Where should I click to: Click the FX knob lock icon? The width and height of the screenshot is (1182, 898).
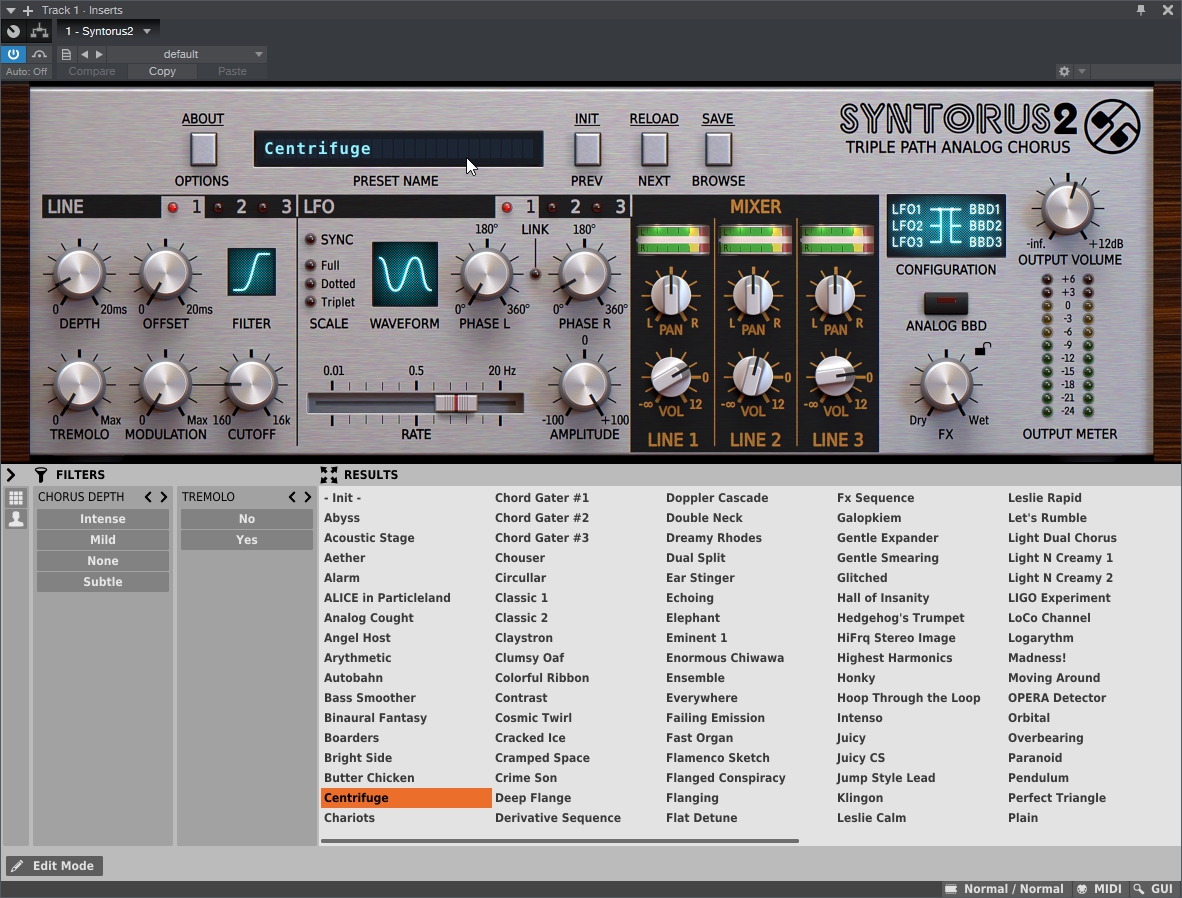[x=982, y=348]
